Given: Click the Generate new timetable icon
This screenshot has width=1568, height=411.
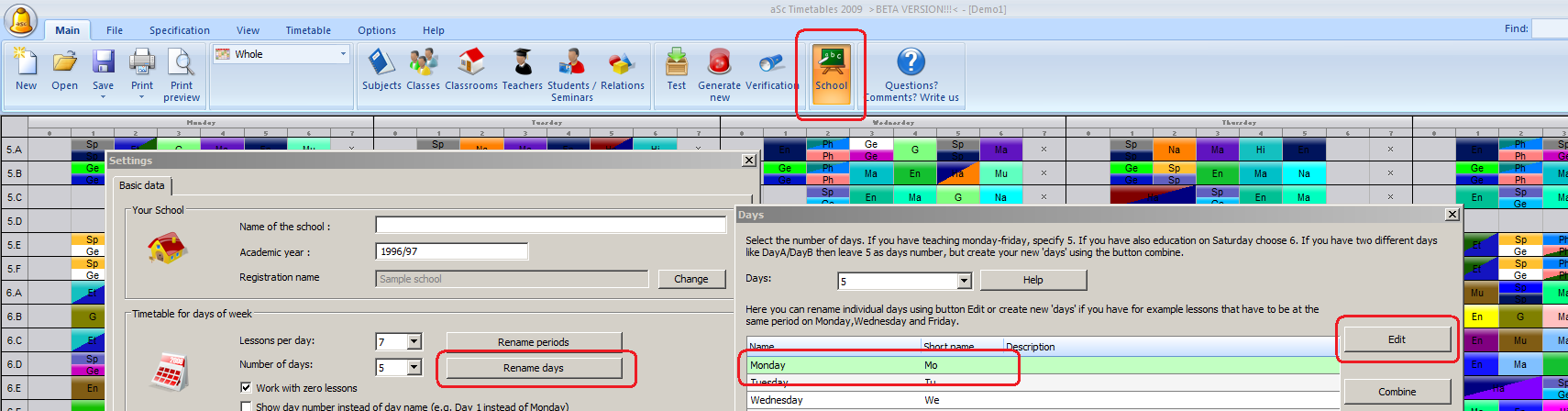Looking at the screenshot, I should (x=719, y=70).
